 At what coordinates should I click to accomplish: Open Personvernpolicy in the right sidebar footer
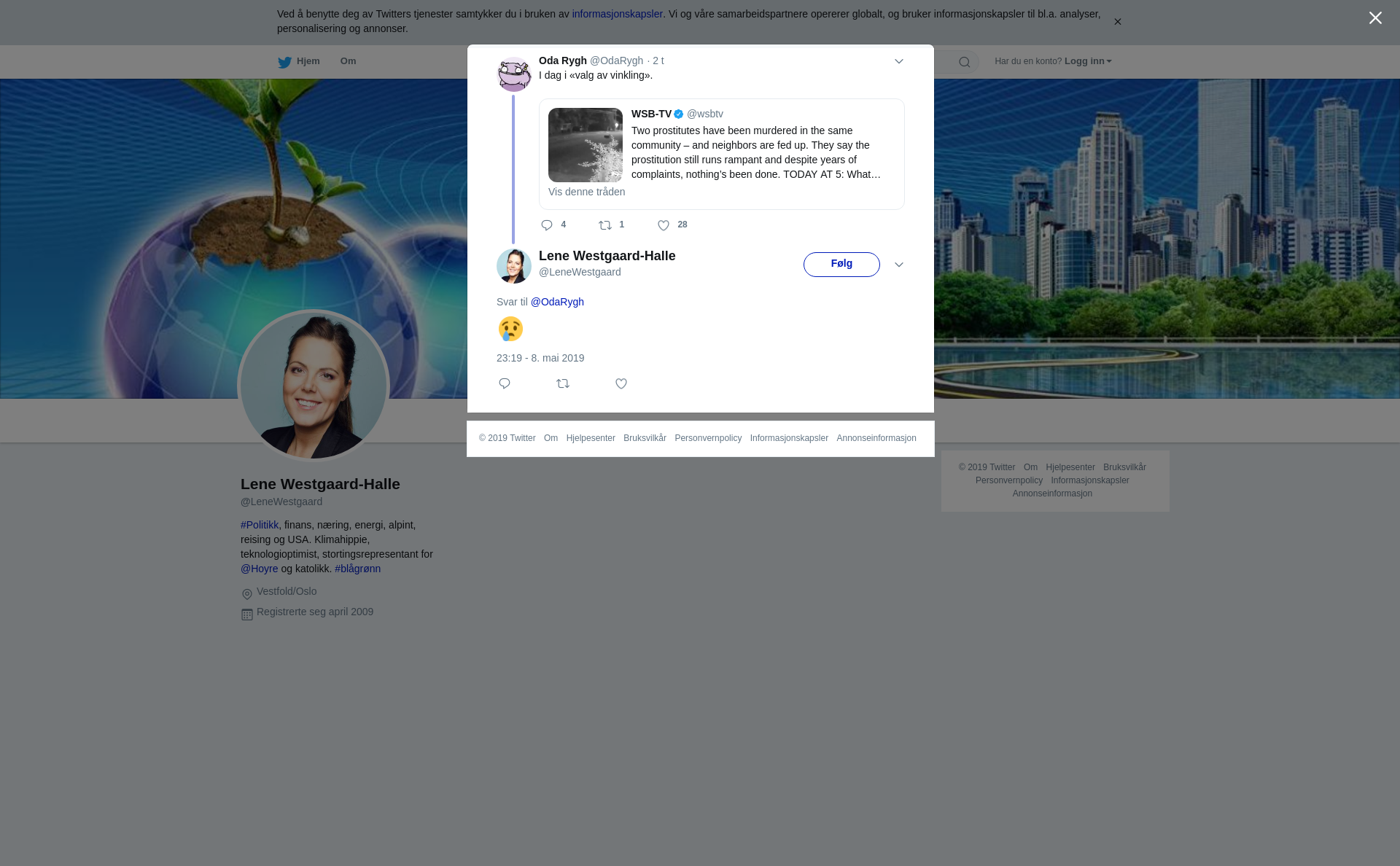tap(1009, 480)
